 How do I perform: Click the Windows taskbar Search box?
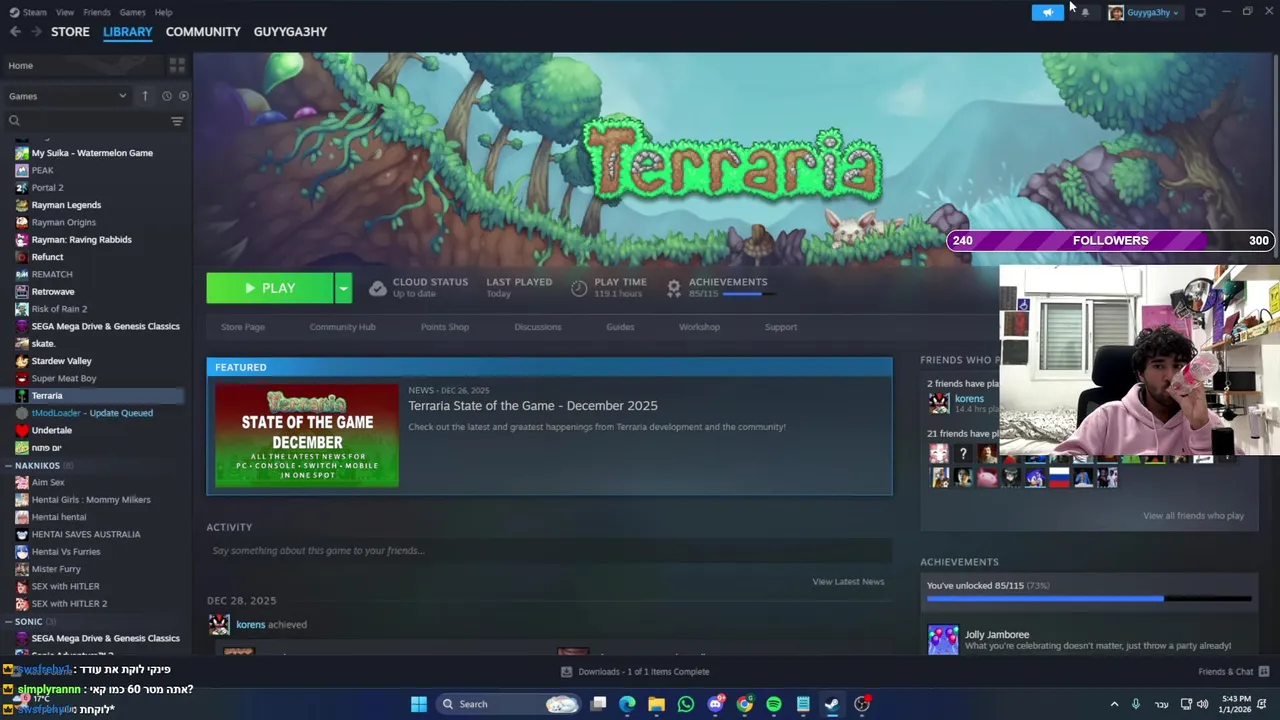pyautogui.click(x=510, y=704)
